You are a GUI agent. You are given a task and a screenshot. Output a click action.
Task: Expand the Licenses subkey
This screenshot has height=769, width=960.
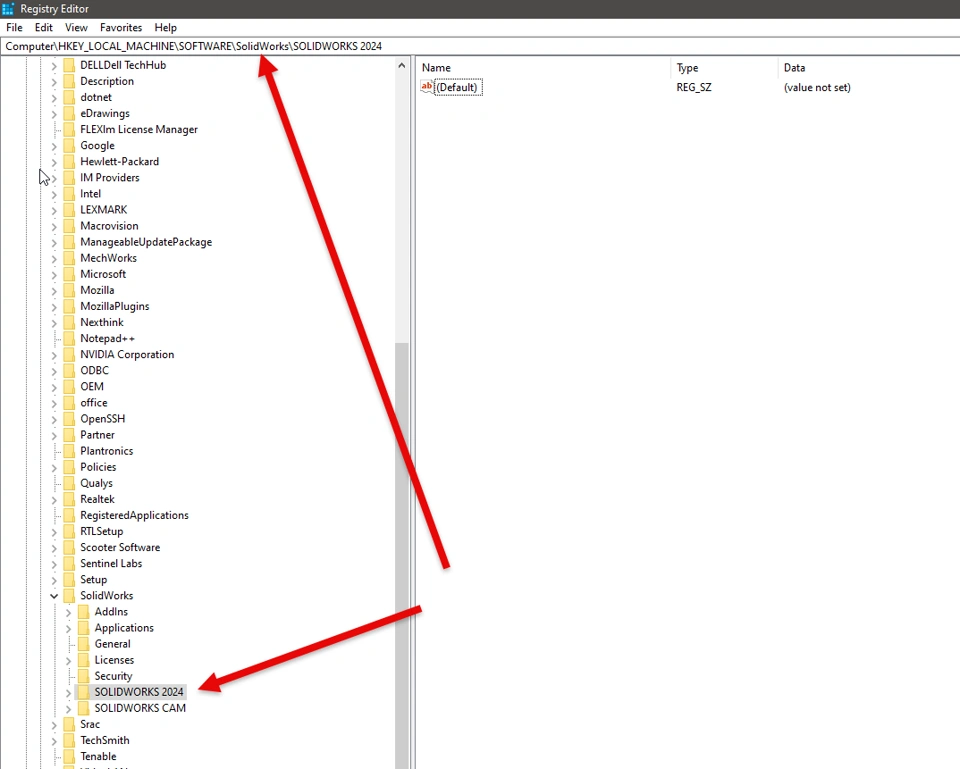(68, 660)
